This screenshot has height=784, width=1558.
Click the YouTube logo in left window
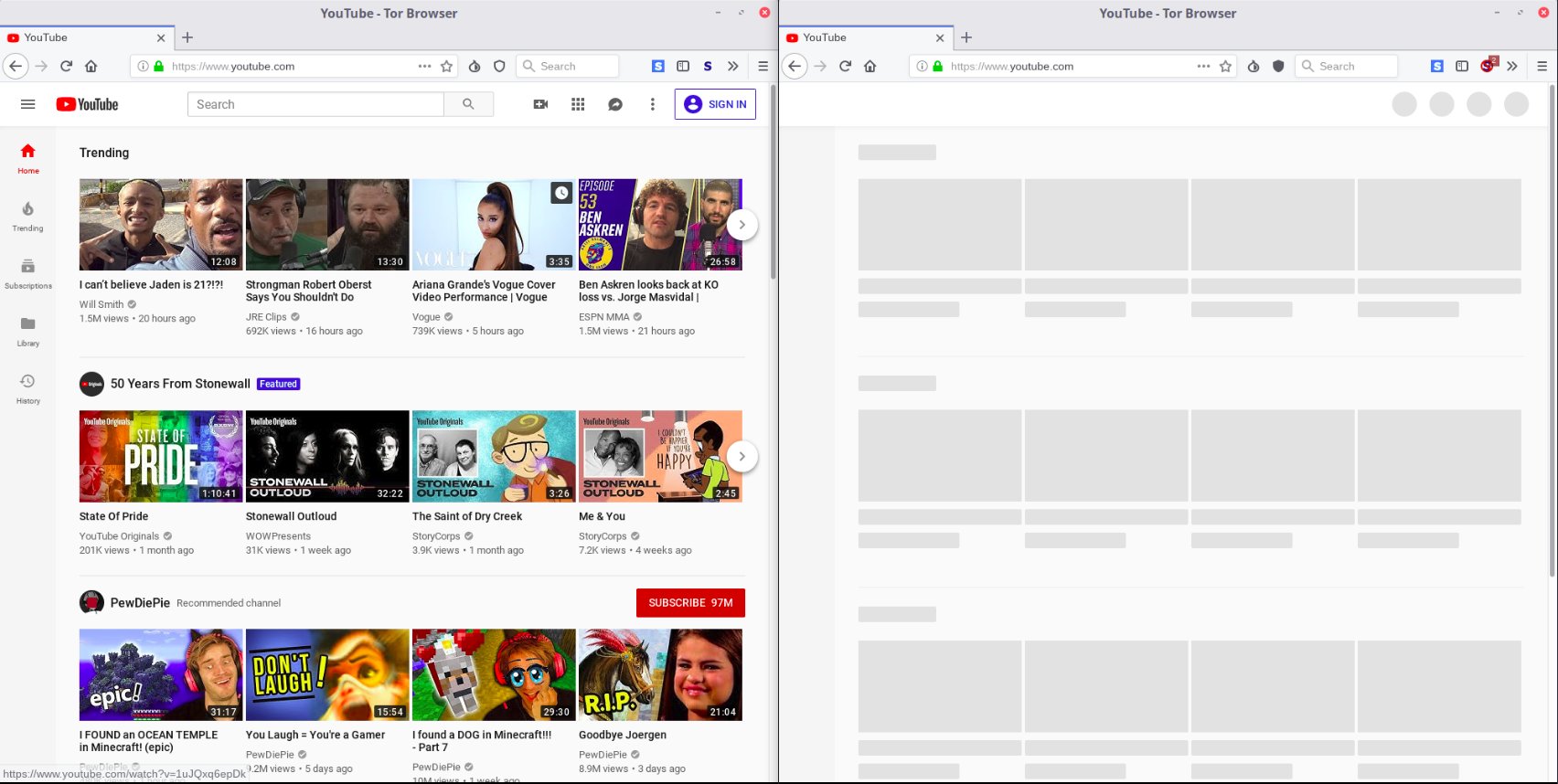coord(87,104)
